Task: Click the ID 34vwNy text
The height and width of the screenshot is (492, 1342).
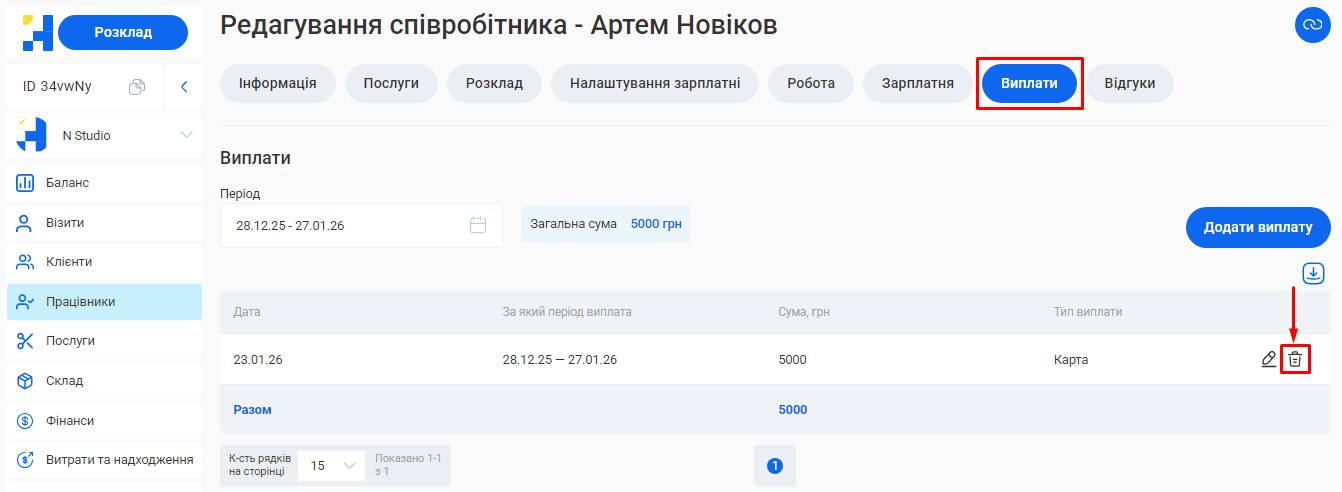Action: (x=57, y=87)
